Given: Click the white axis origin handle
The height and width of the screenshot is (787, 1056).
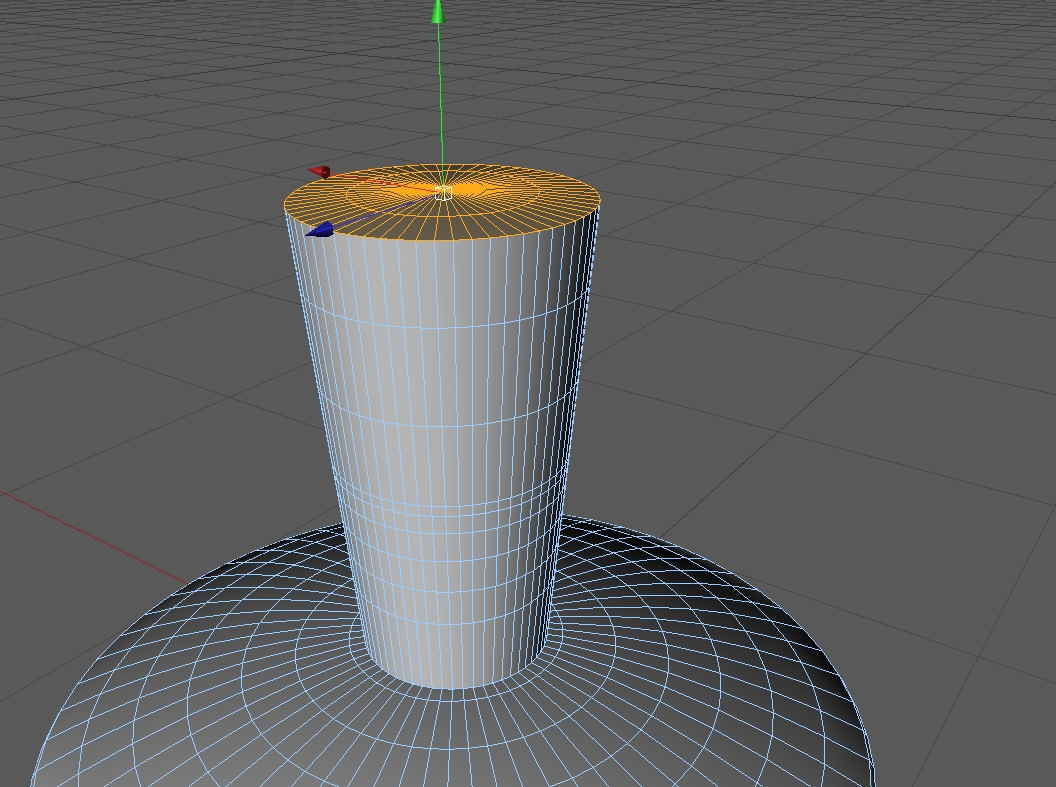Looking at the screenshot, I should [x=442, y=194].
